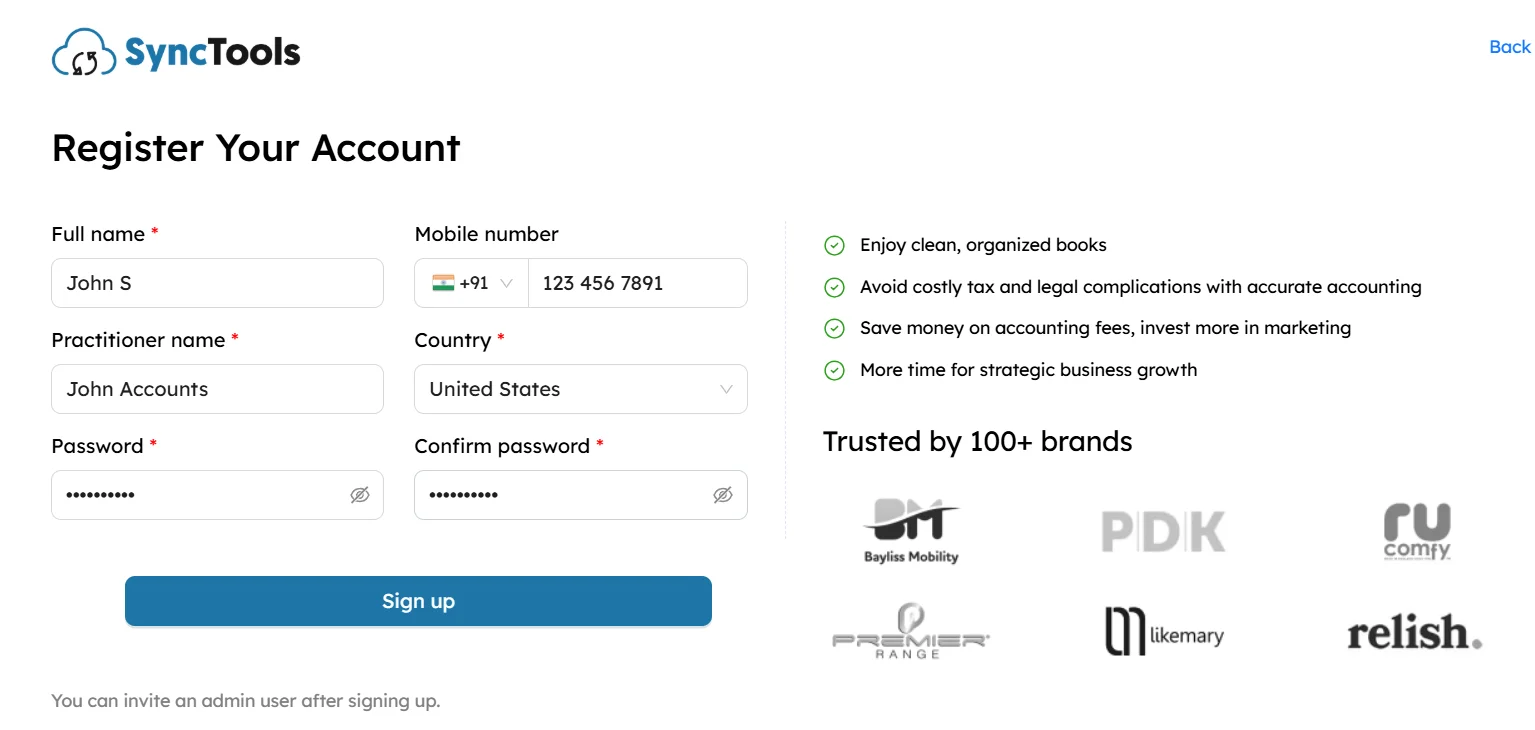1535x730 pixels.
Task: Click the RU Comfy brand logo
Action: (x=1416, y=531)
